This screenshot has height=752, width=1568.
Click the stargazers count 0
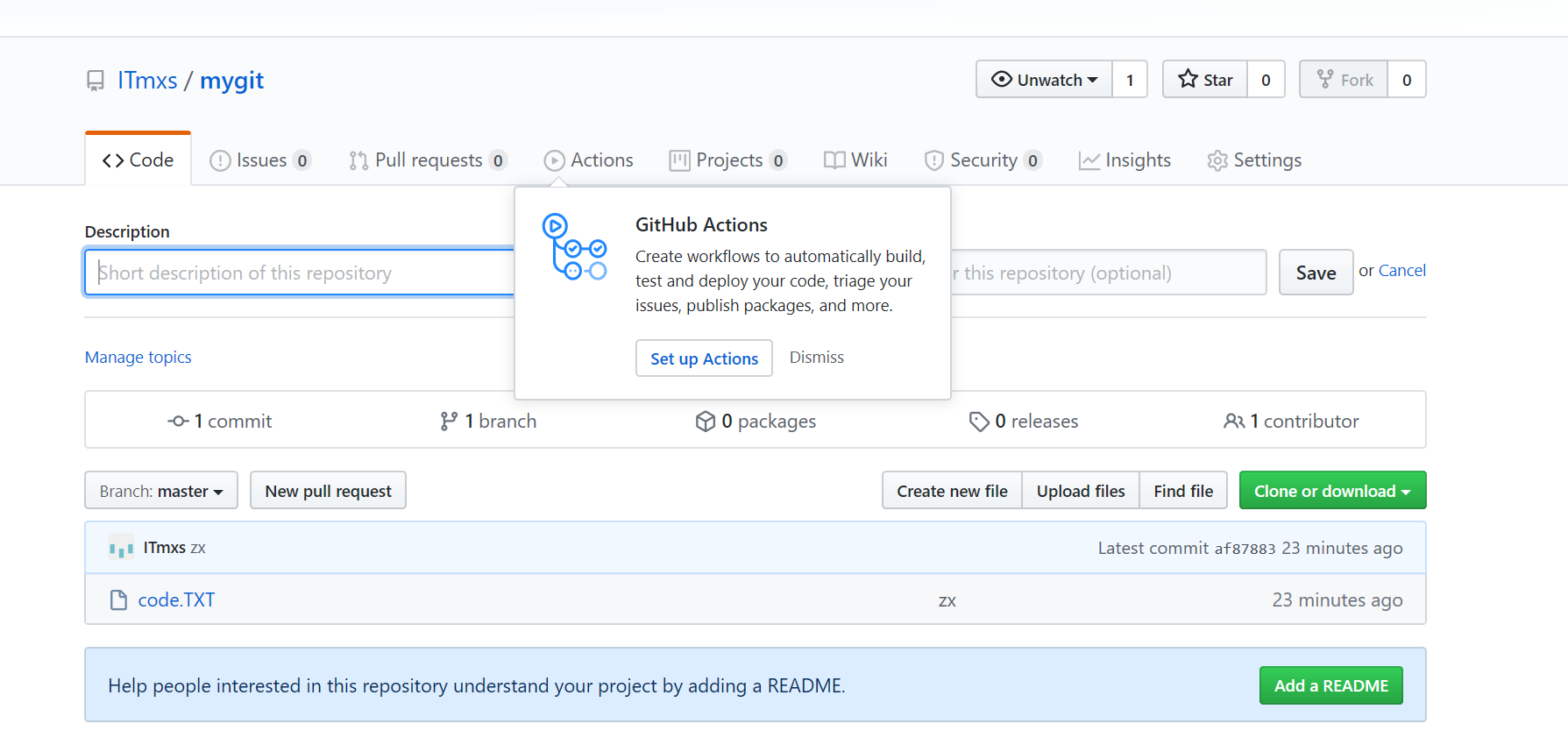pos(1266,80)
